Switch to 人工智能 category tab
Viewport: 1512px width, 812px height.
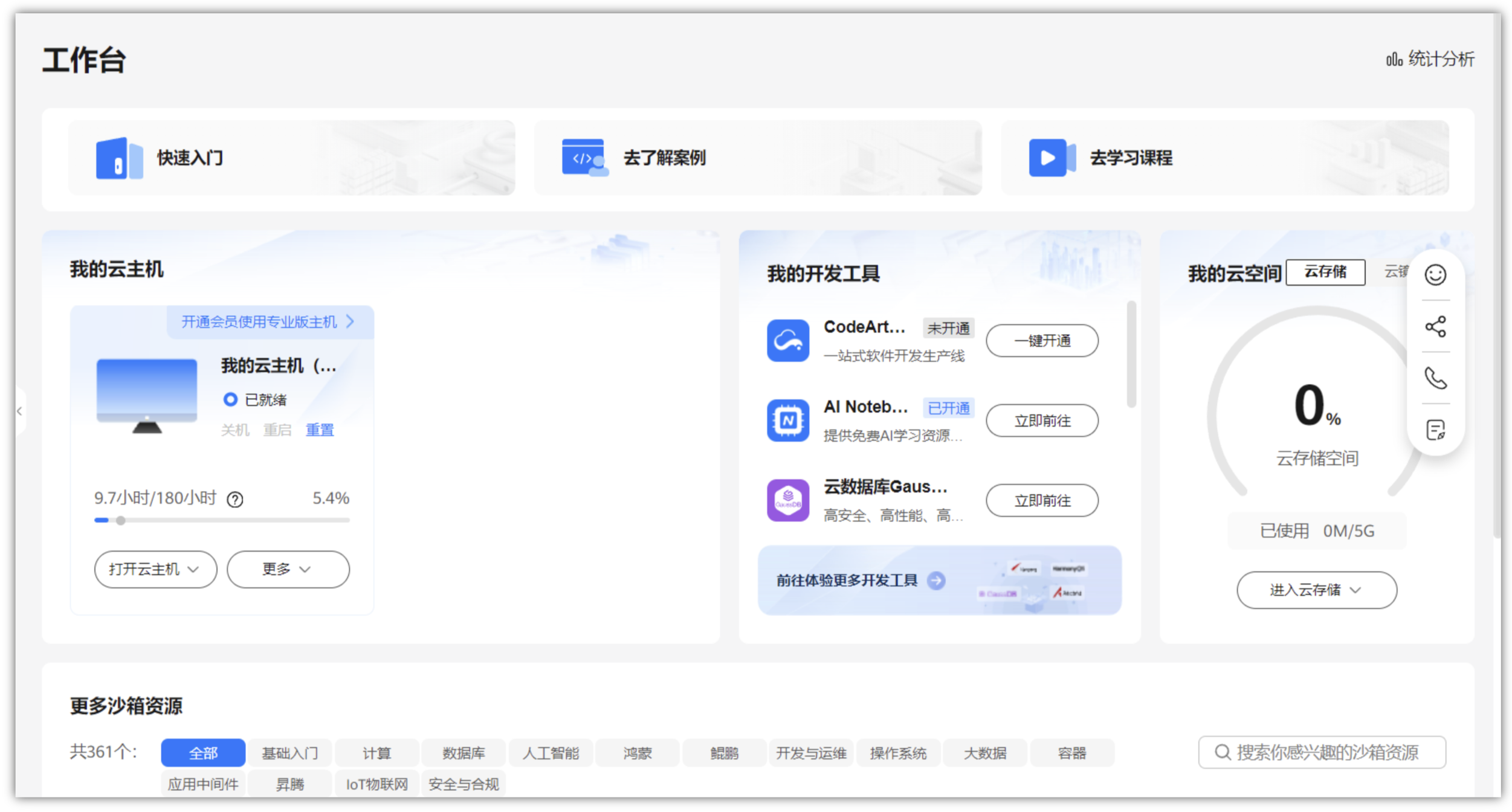551,753
